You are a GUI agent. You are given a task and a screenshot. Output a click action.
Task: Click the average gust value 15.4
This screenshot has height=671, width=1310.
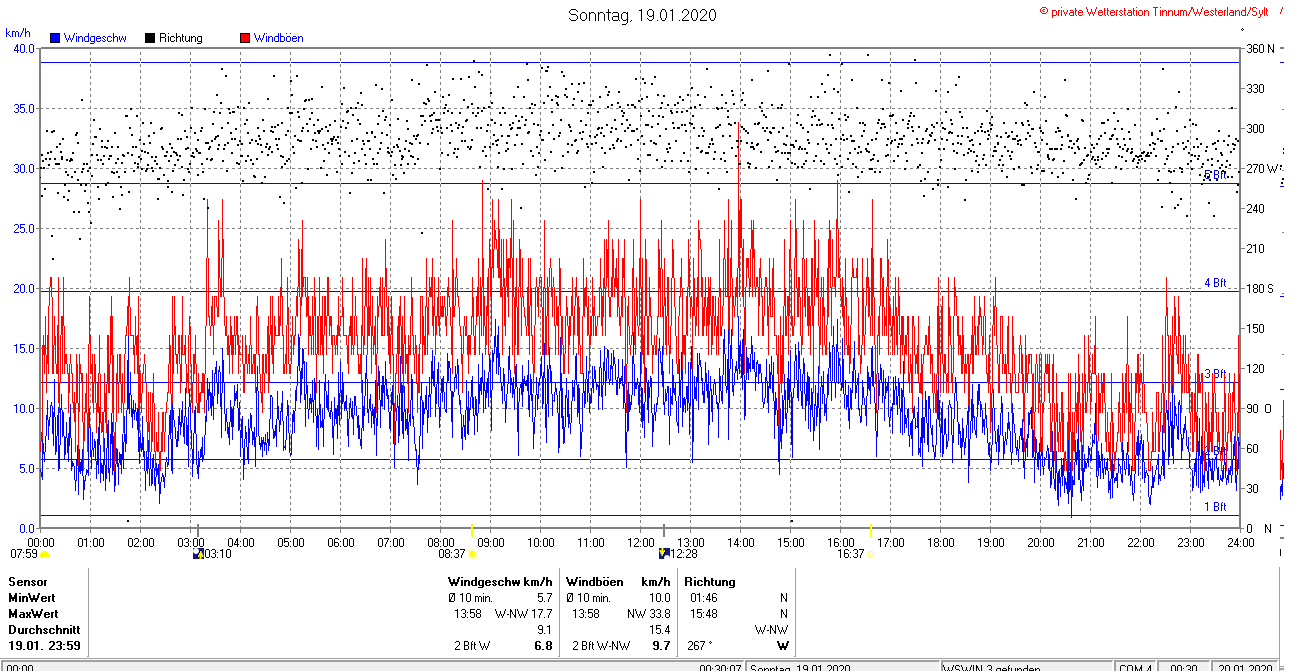[660, 630]
